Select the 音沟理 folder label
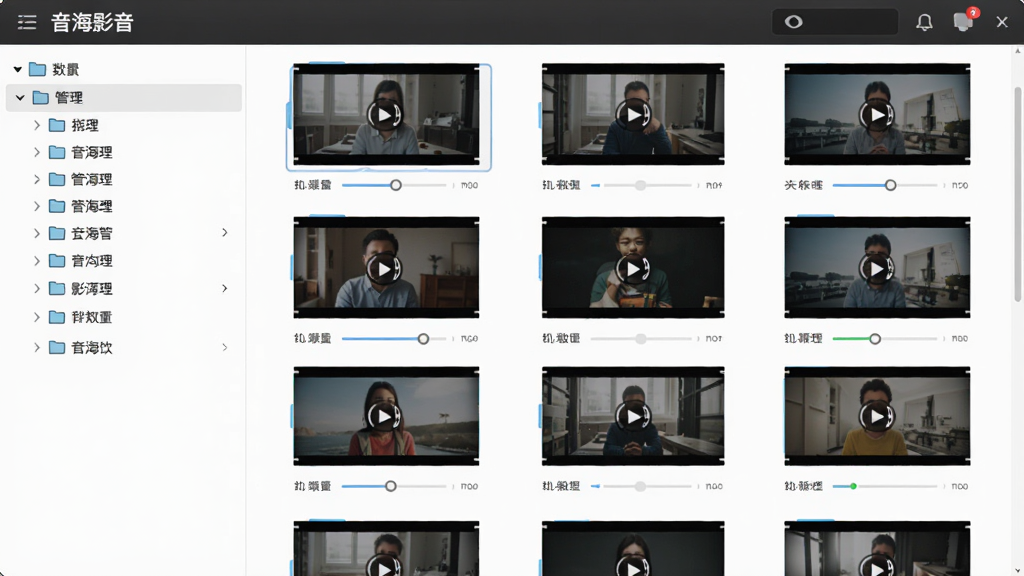Screen dimensions: 1024x576 (x=91, y=261)
